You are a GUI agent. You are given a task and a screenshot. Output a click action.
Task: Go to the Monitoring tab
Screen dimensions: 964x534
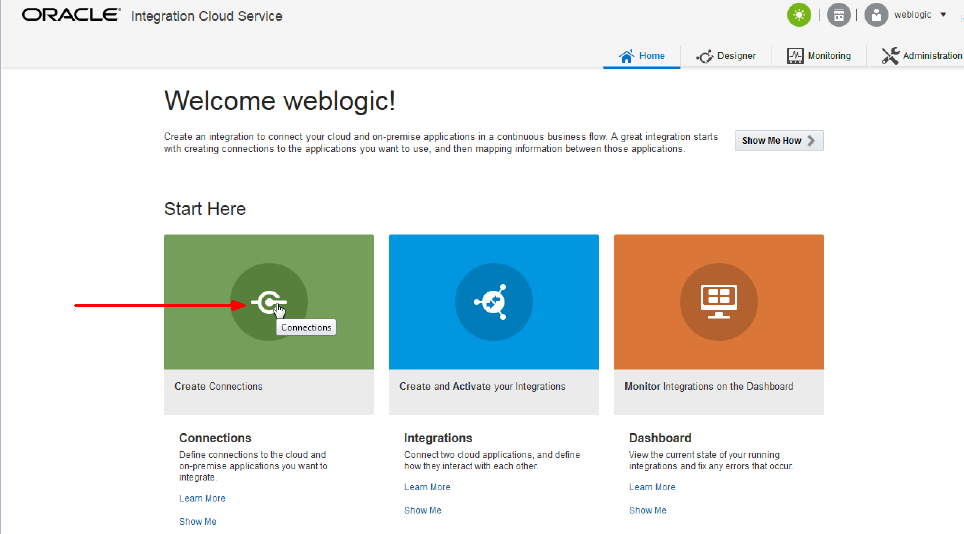click(x=819, y=56)
